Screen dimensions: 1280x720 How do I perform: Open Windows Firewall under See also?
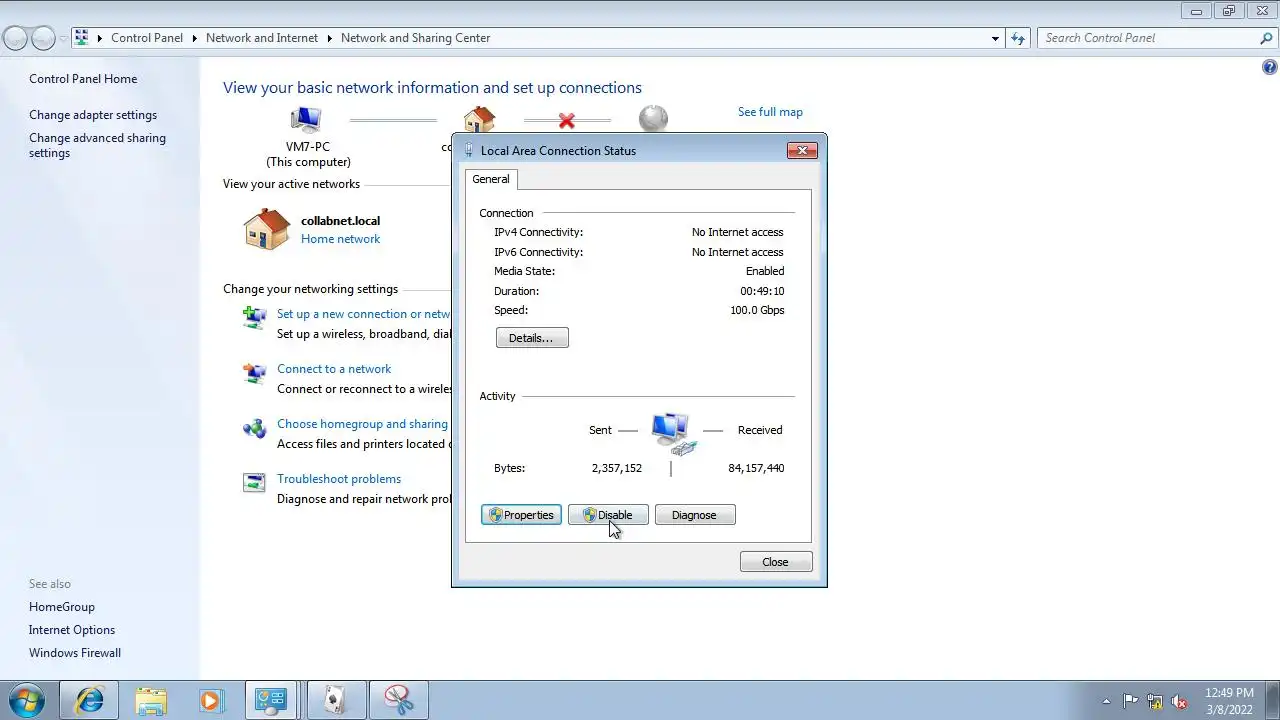(75, 653)
